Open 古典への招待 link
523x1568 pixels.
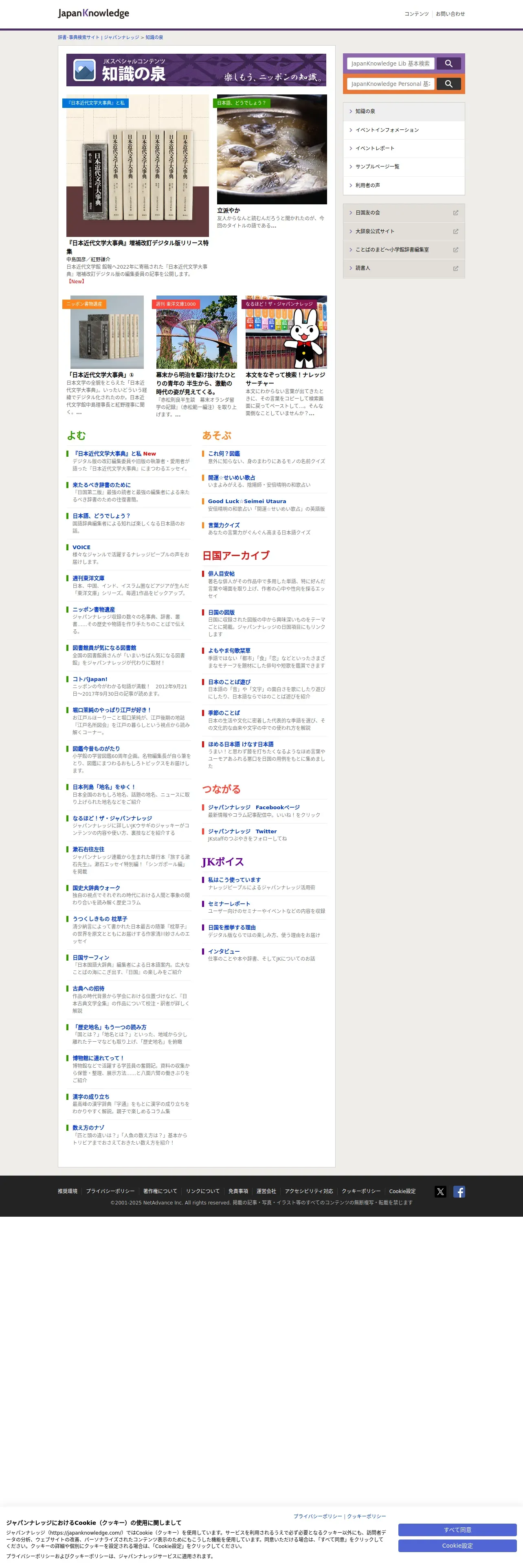coord(88,988)
